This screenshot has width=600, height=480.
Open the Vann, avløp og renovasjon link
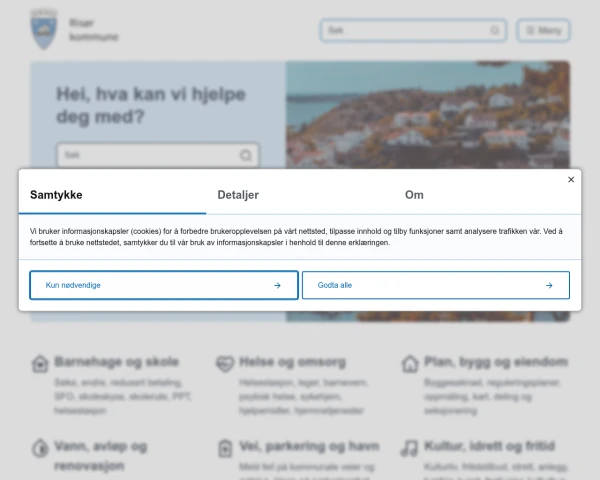pyautogui.click(x=101, y=456)
